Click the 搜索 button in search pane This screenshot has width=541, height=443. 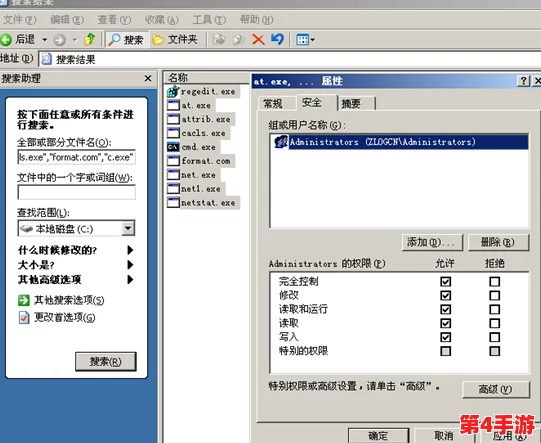pyautogui.click(x=106, y=362)
